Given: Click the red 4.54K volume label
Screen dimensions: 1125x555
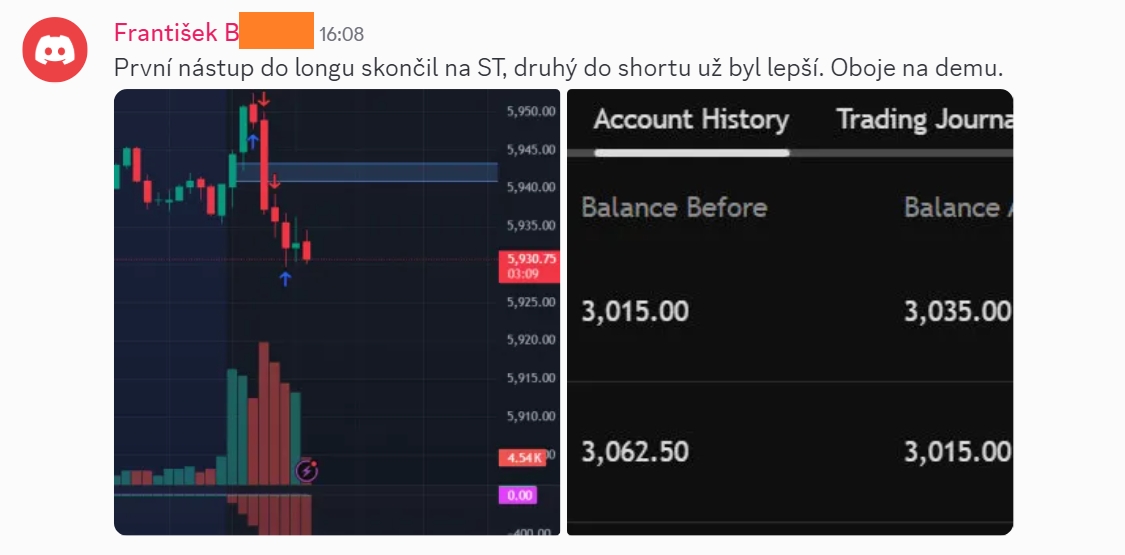Looking at the screenshot, I should (x=522, y=457).
